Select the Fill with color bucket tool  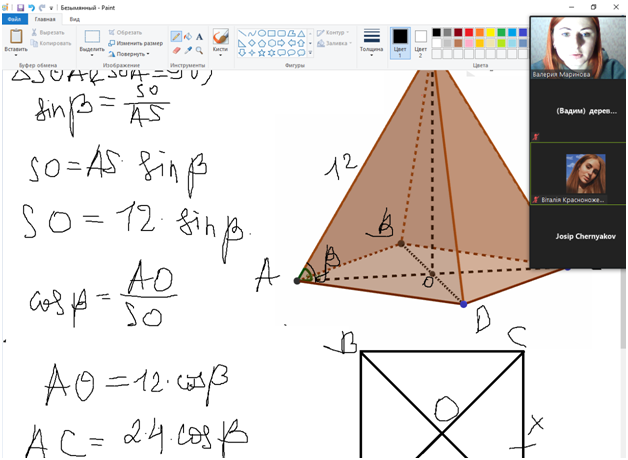pyautogui.click(x=188, y=37)
